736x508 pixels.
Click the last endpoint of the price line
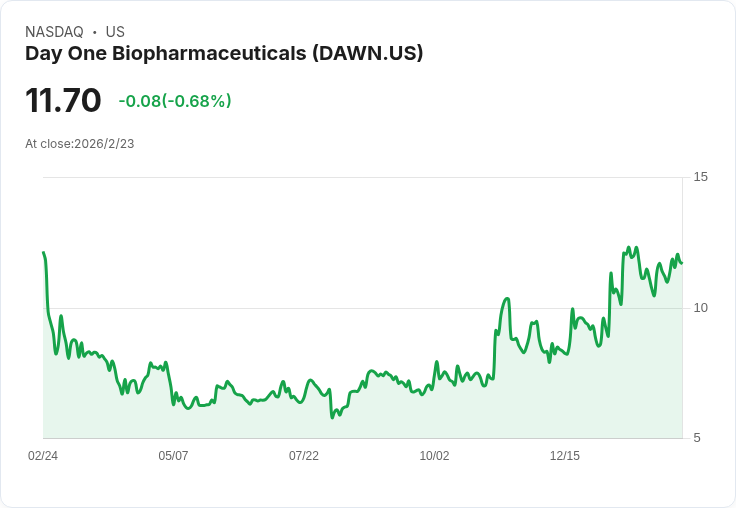pos(682,263)
